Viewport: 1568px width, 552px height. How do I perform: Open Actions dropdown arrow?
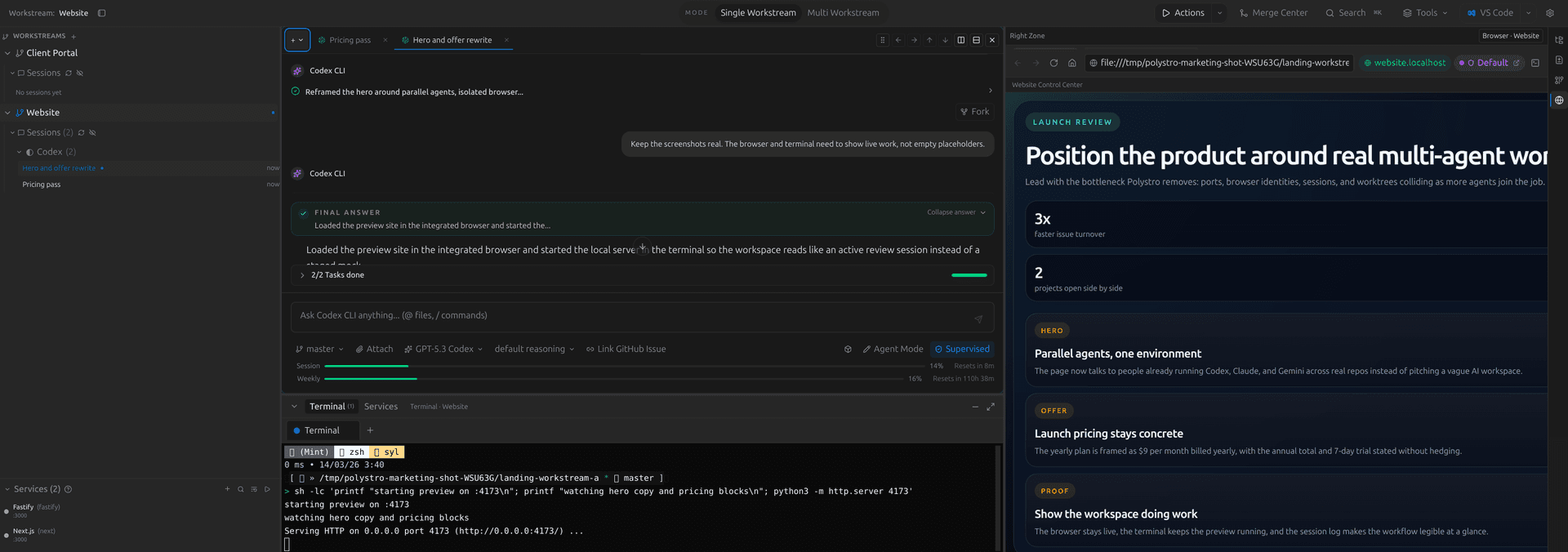(x=1219, y=13)
